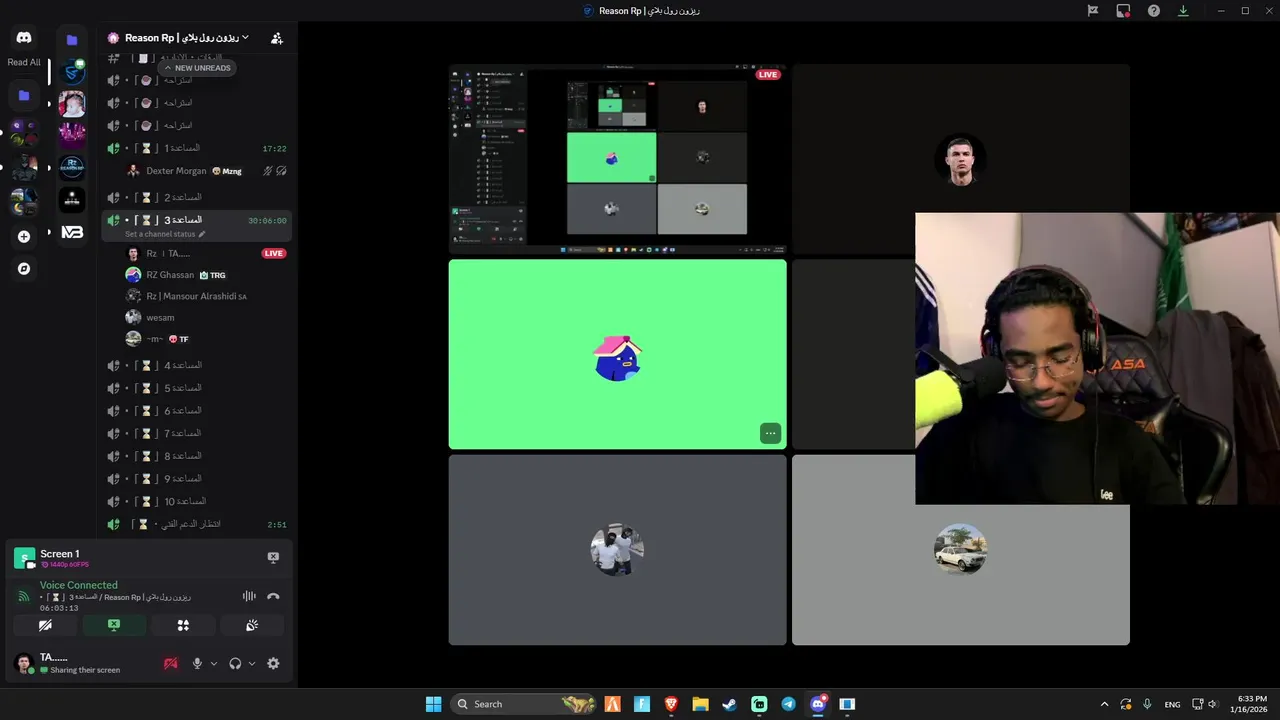Toggle camera in voice panel
Screen dimensions: 1280x720
pyautogui.click(x=45, y=625)
